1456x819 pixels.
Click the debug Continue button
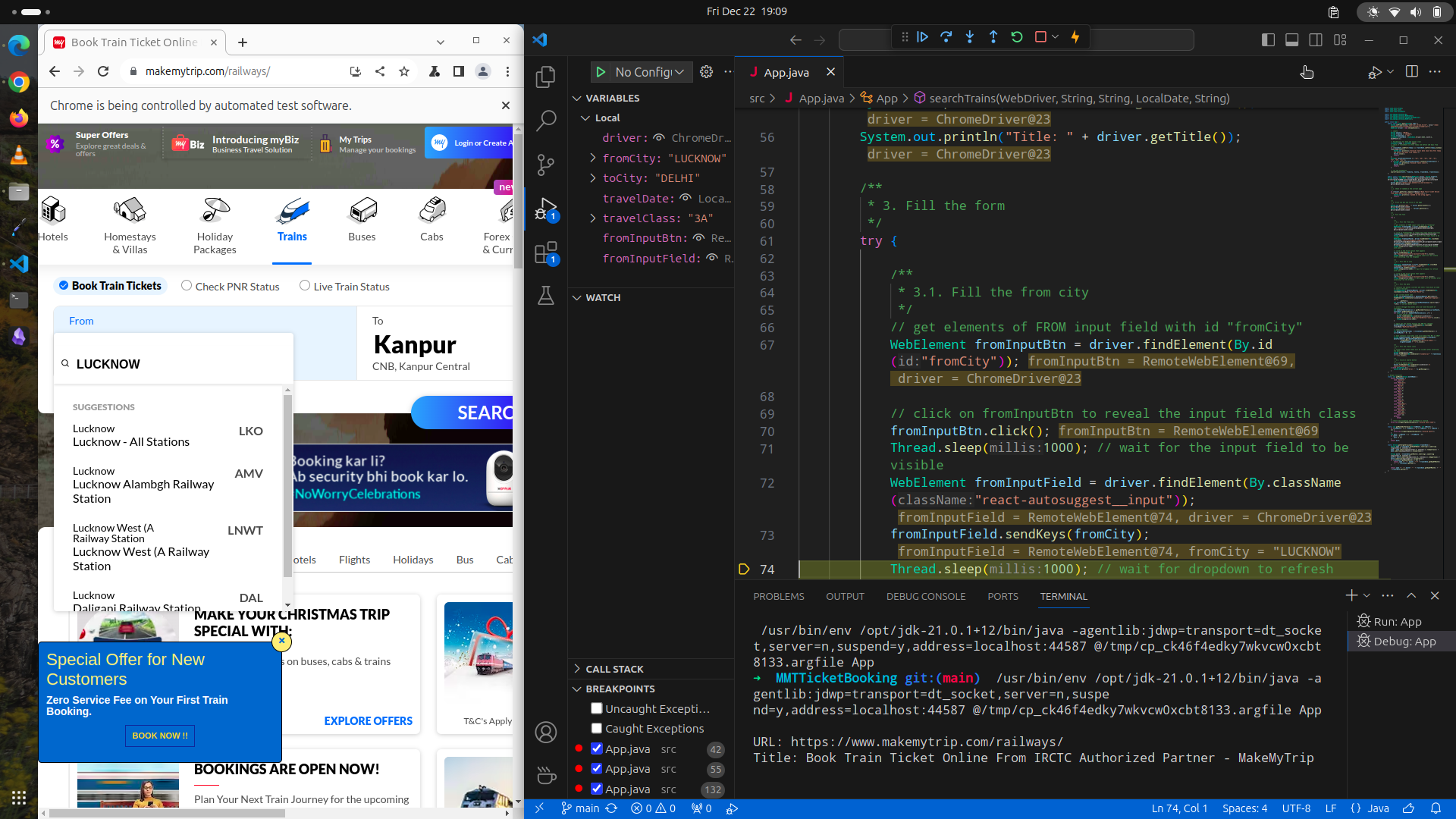click(x=922, y=37)
